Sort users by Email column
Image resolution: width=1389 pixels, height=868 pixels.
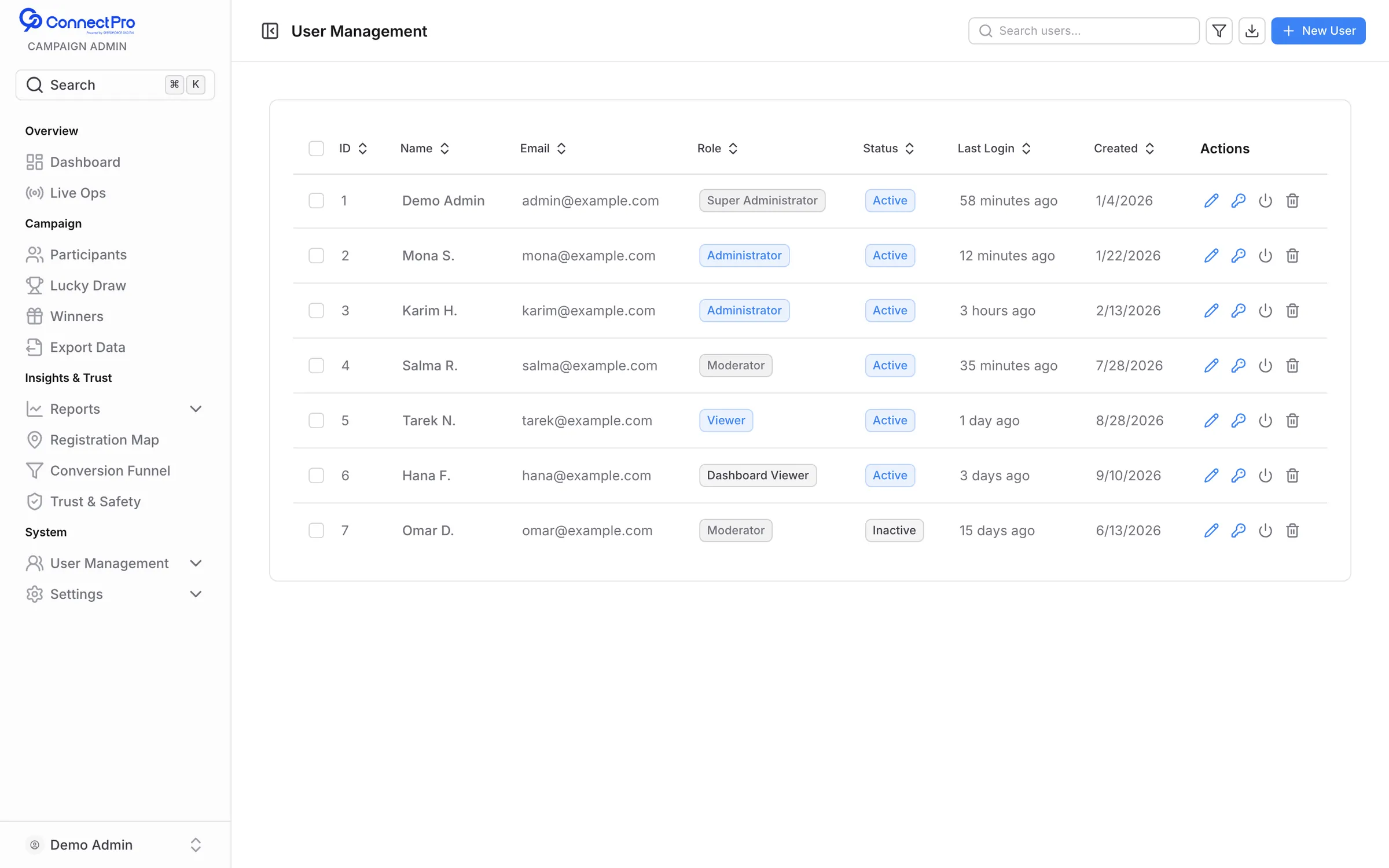tap(543, 149)
